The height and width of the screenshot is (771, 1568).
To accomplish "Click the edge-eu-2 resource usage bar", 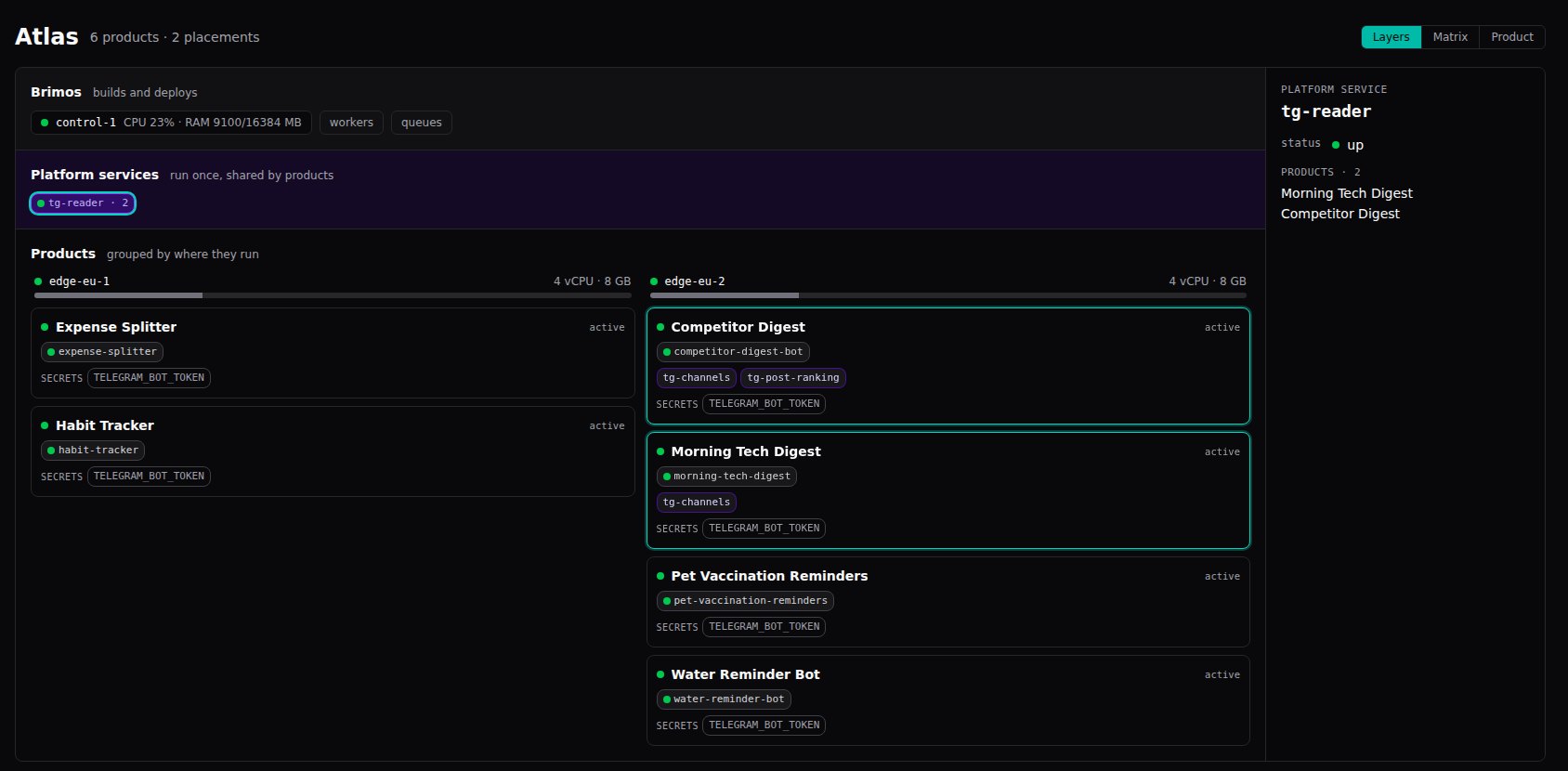I will click(948, 295).
